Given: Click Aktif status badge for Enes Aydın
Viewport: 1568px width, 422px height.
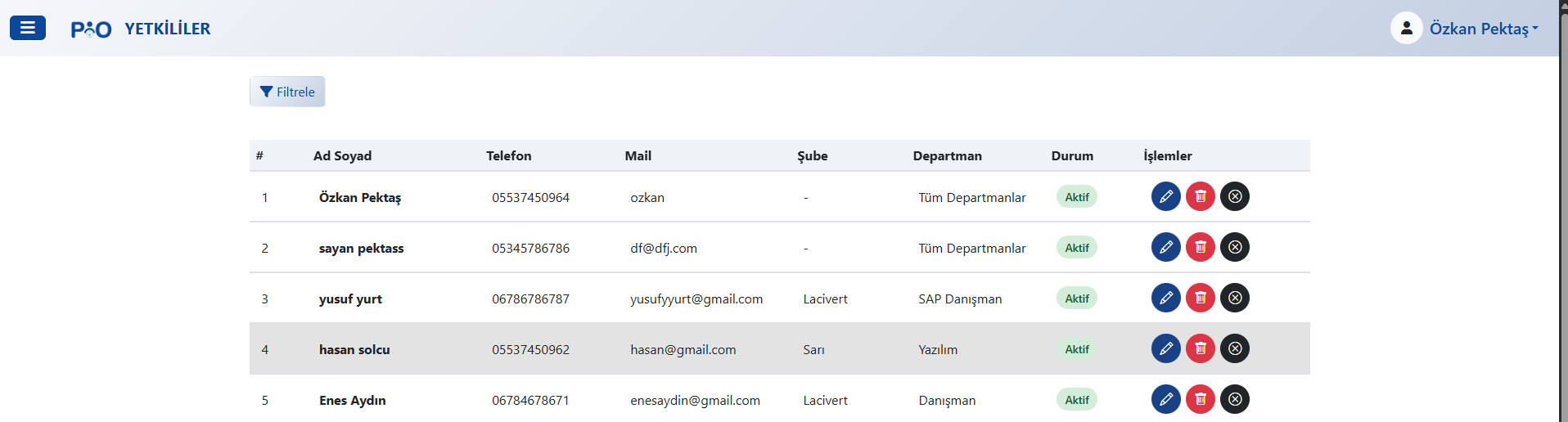Looking at the screenshot, I should 1076,400.
